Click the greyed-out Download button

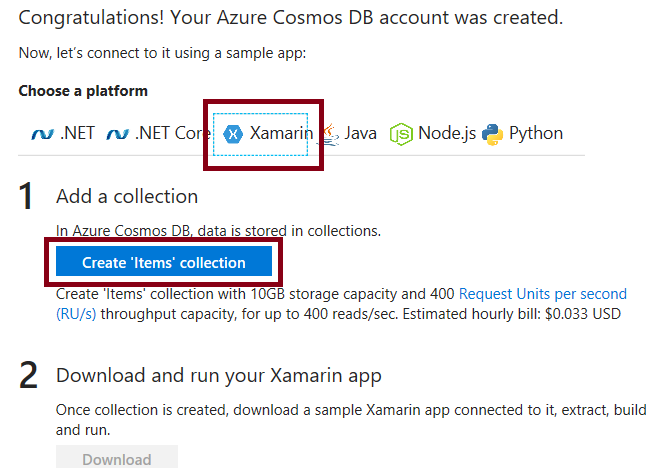click(116, 459)
